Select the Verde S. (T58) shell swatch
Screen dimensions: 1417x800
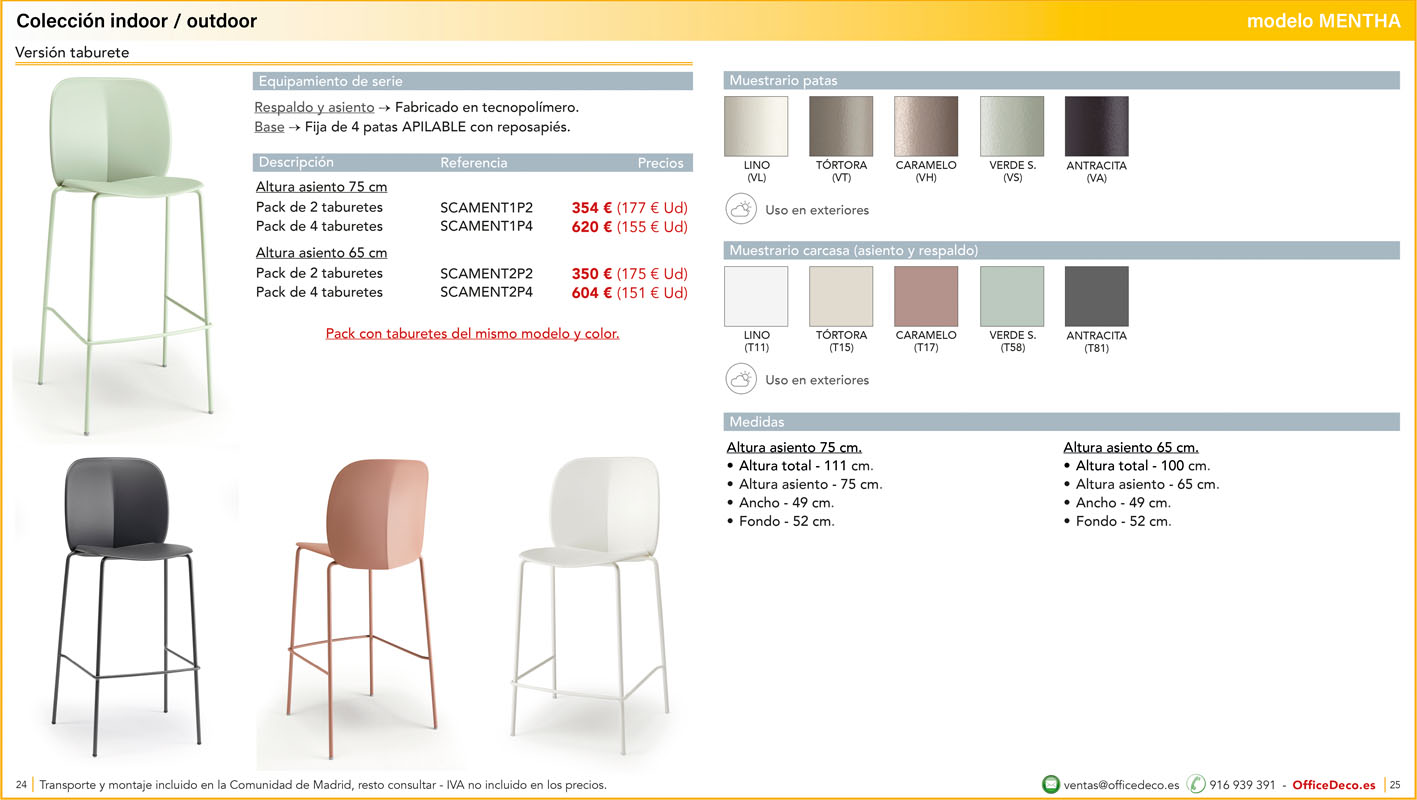(1011, 297)
